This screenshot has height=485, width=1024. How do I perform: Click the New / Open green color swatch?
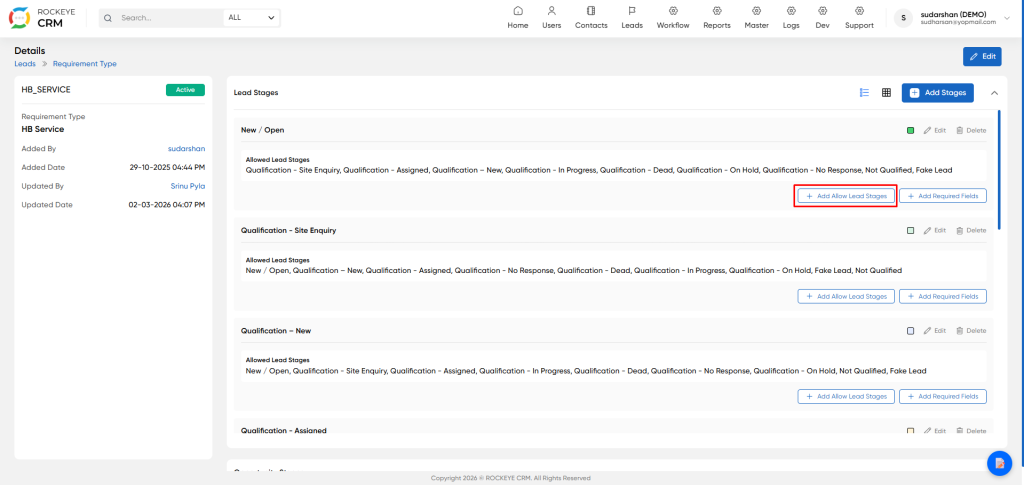click(910, 131)
